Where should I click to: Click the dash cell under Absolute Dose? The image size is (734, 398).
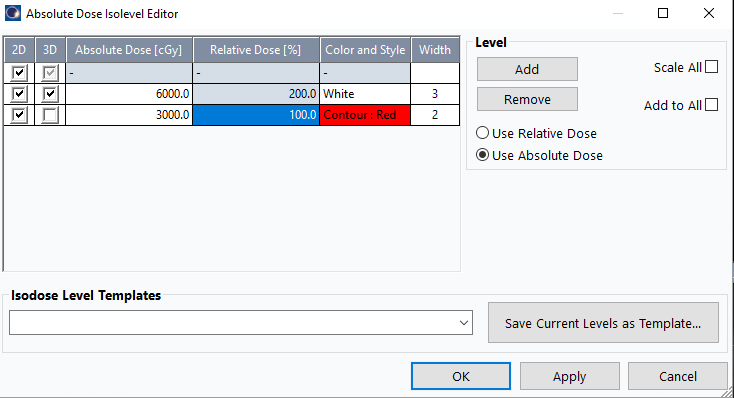pos(129,73)
